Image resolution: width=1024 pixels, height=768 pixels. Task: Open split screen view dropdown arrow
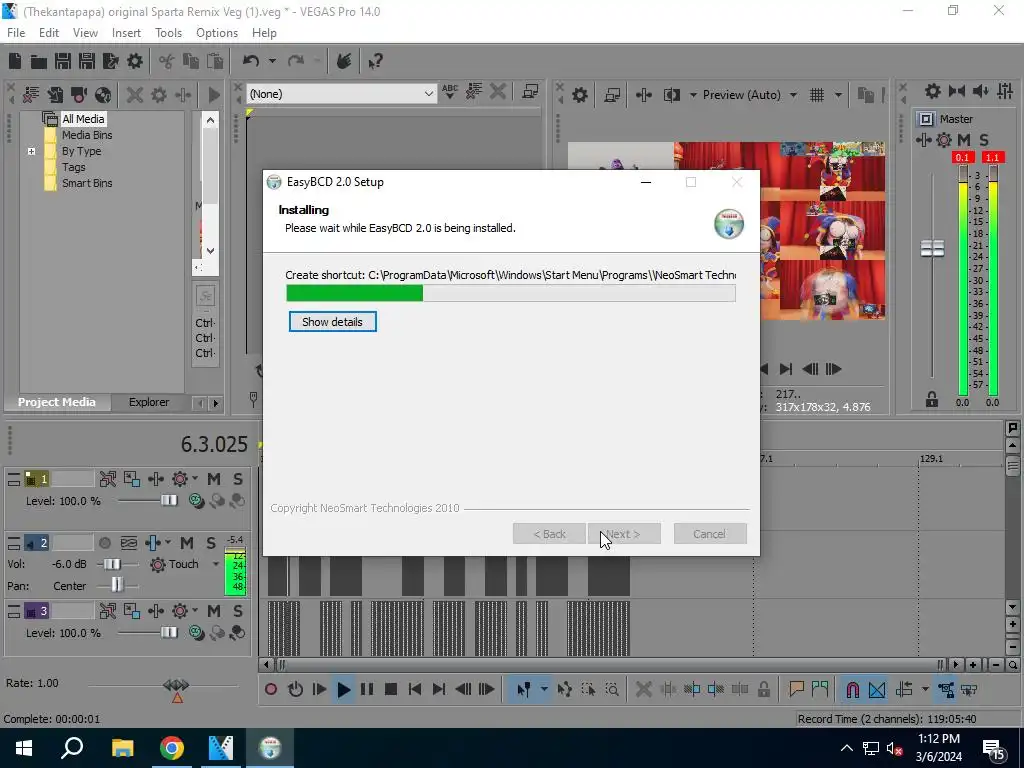click(693, 95)
